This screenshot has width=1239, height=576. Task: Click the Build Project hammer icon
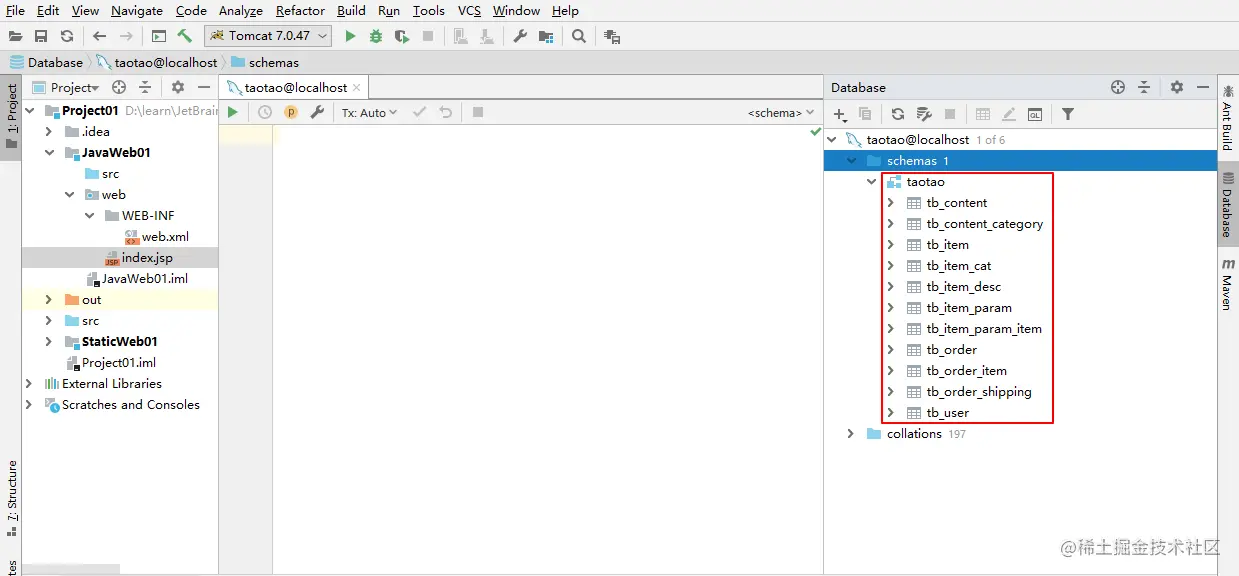click(x=185, y=36)
